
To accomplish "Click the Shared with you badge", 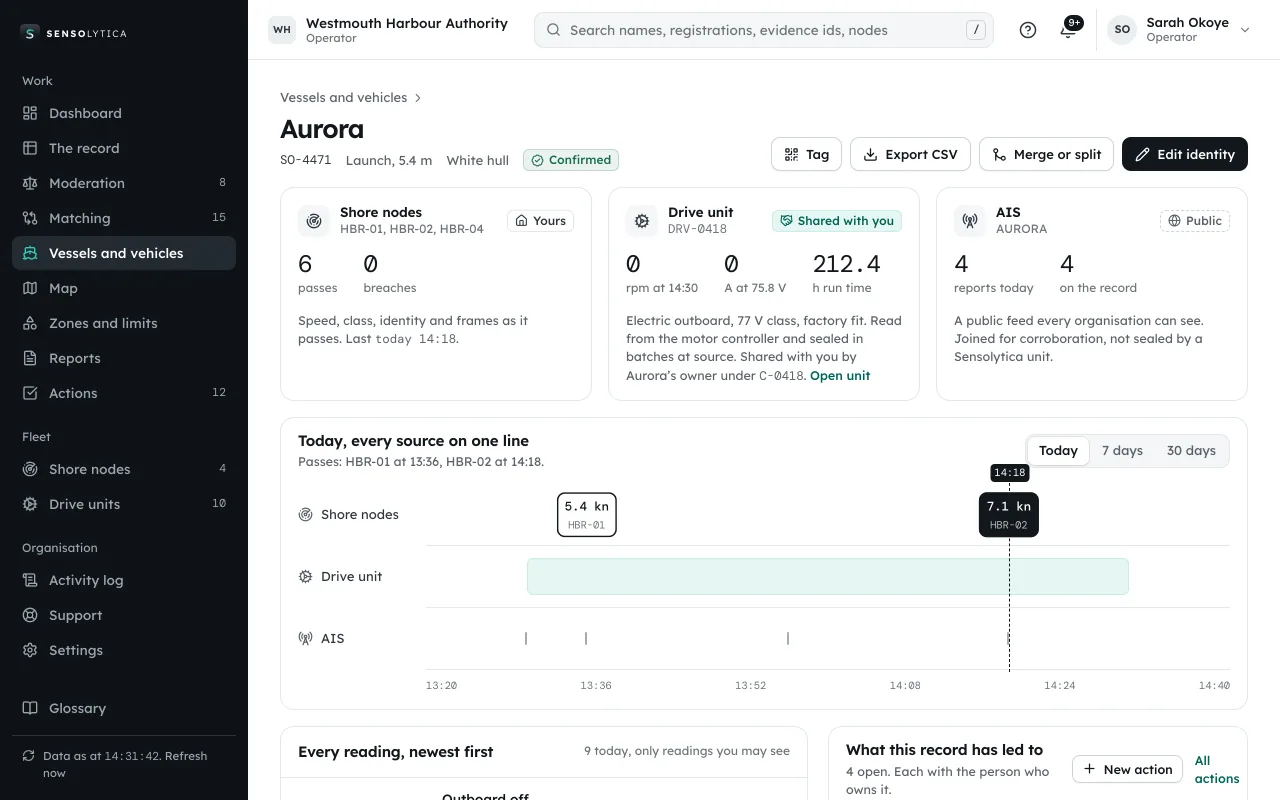I will (x=837, y=221).
